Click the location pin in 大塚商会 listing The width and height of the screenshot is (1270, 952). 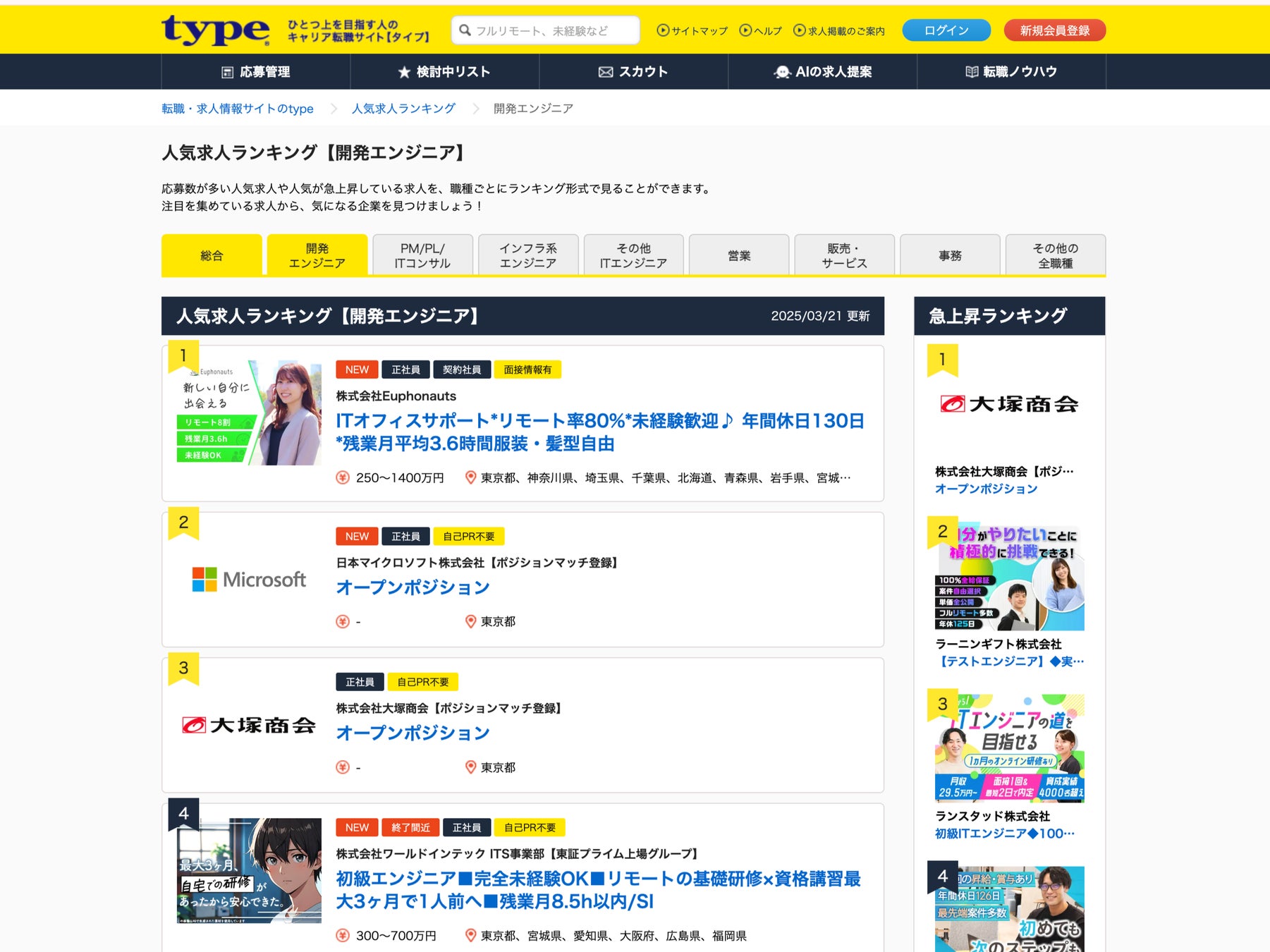pyautogui.click(x=470, y=767)
